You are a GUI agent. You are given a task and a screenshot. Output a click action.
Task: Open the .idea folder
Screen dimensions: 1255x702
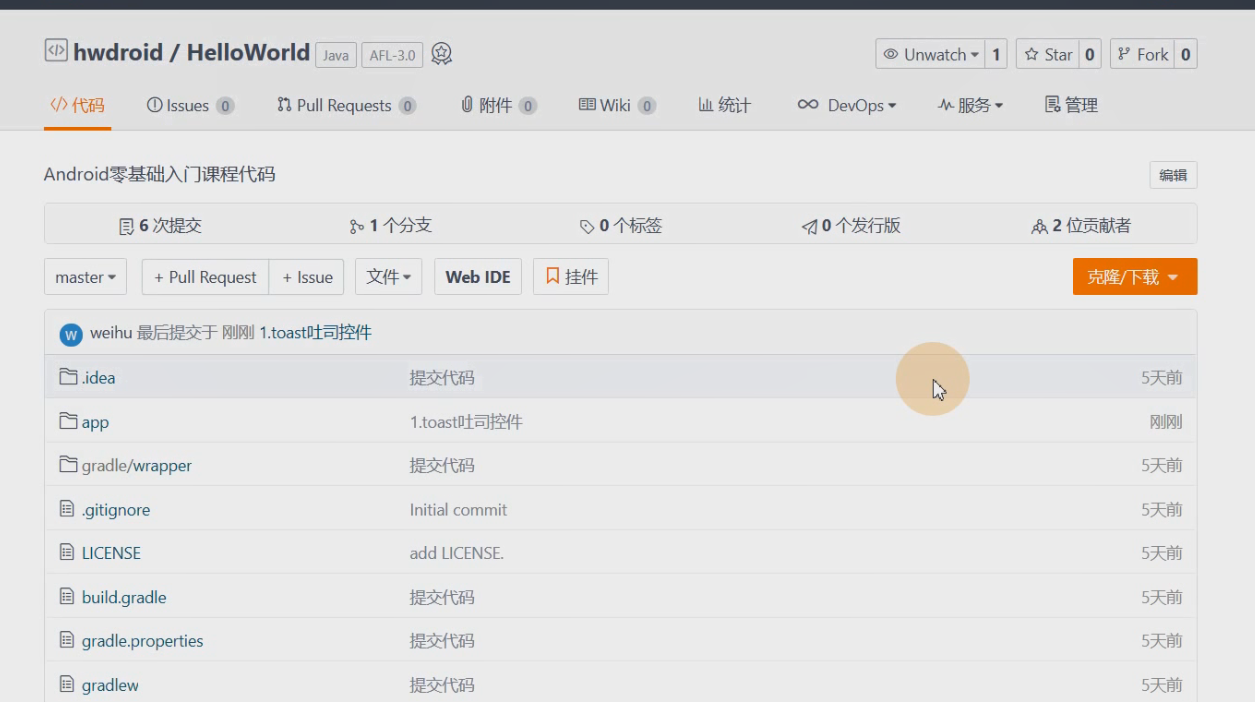tap(99, 377)
